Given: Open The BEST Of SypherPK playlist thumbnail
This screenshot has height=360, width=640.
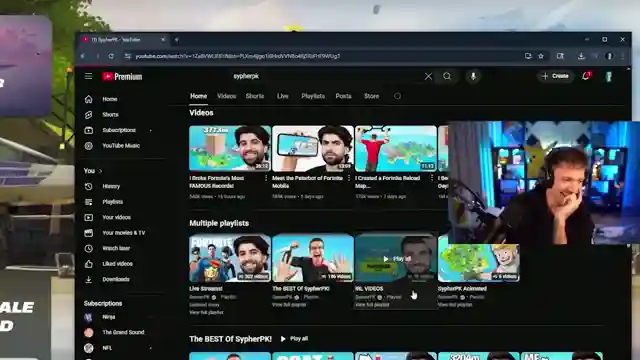Looking at the screenshot, I should (x=313, y=258).
